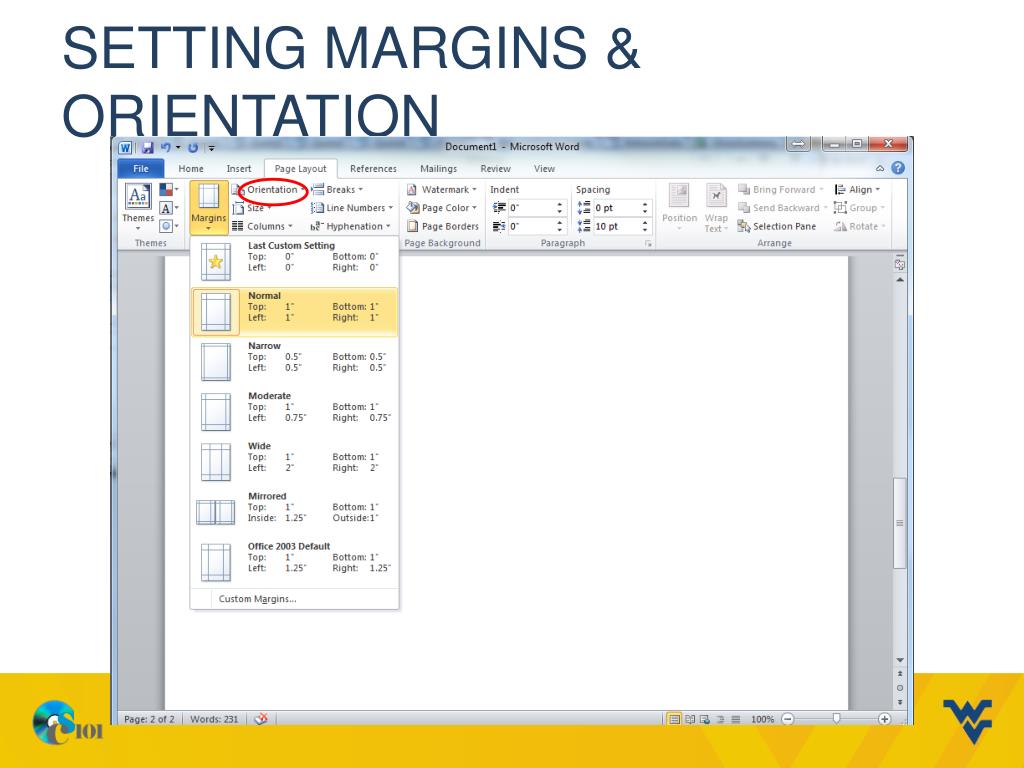Switch to the View tab

[x=545, y=168]
